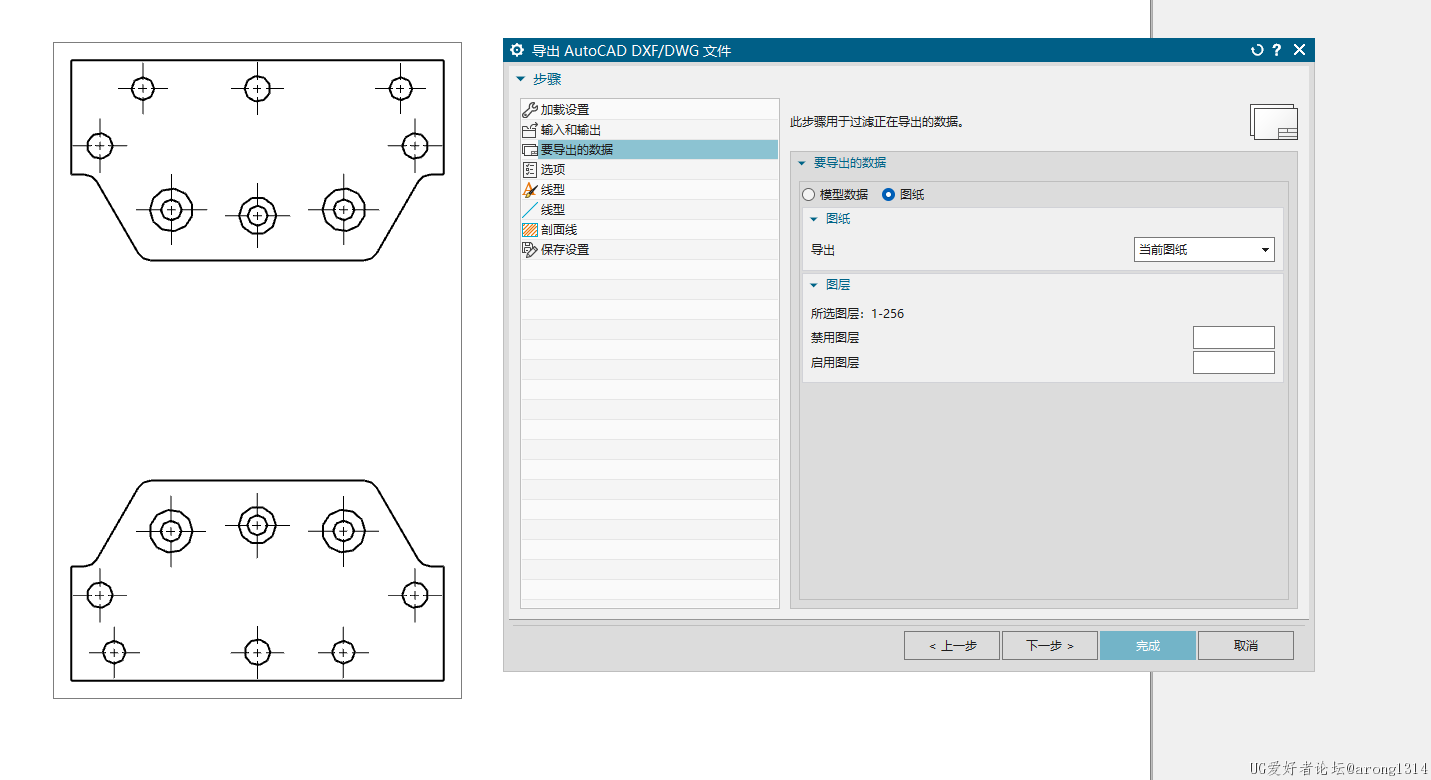Click the 完成 button
This screenshot has height=780, width=1431.
click(1148, 646)
